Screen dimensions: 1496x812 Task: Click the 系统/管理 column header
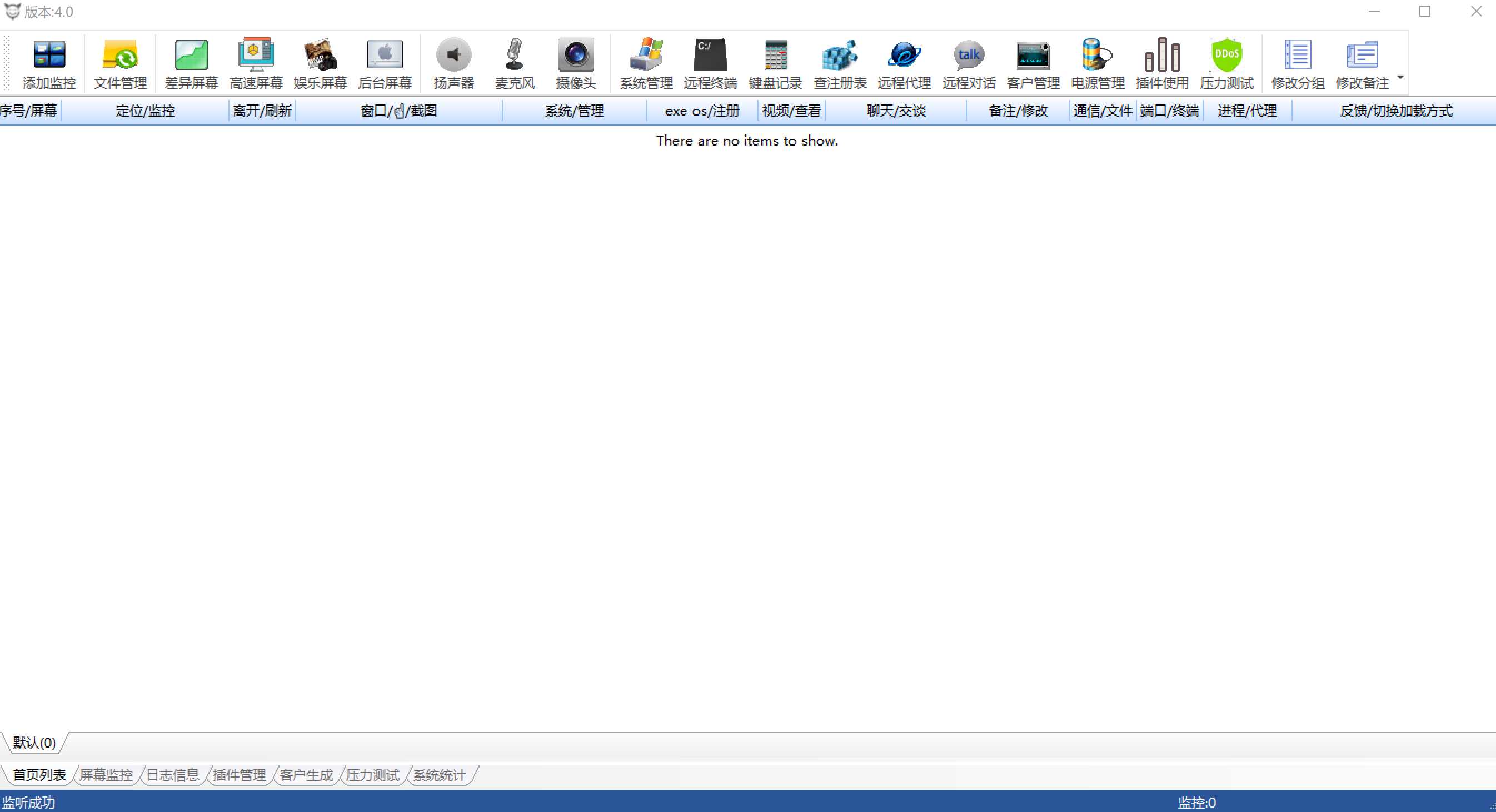pyautogui.click(x=574, y=111)
